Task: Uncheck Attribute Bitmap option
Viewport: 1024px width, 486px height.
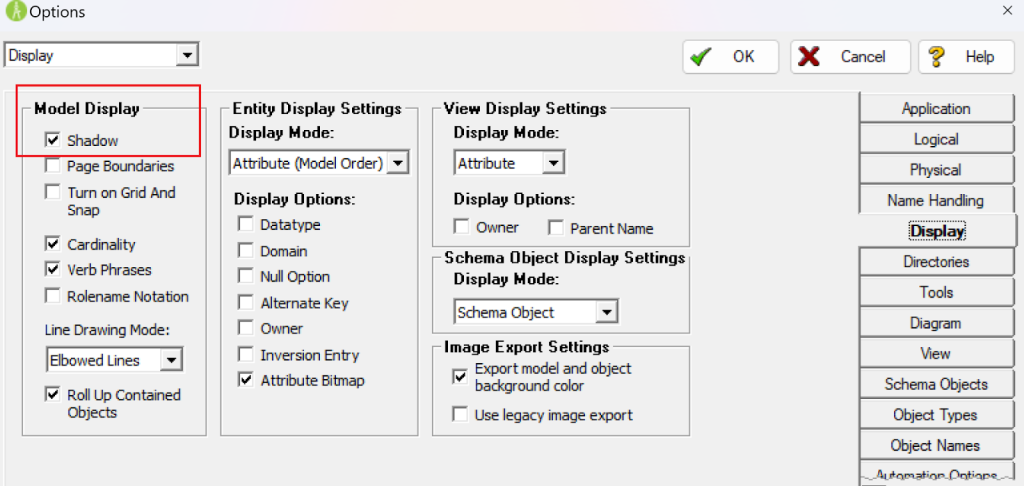Action: [246, 380]
